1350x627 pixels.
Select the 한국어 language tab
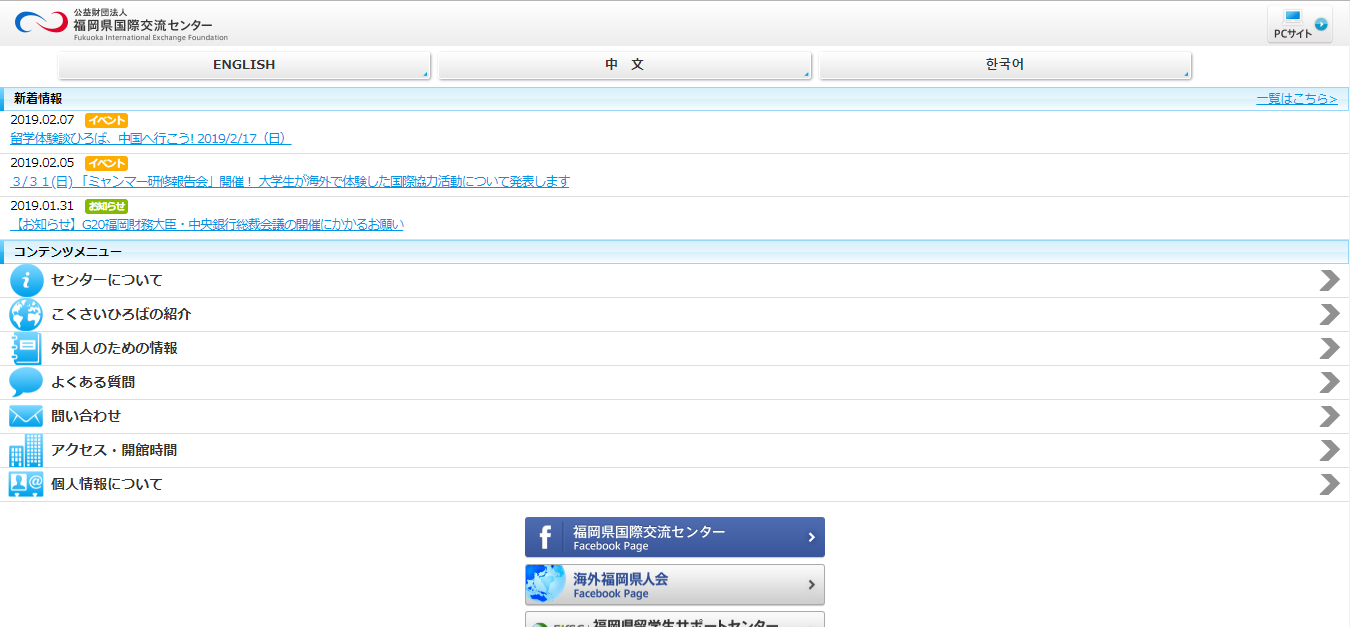(1005, 65)
